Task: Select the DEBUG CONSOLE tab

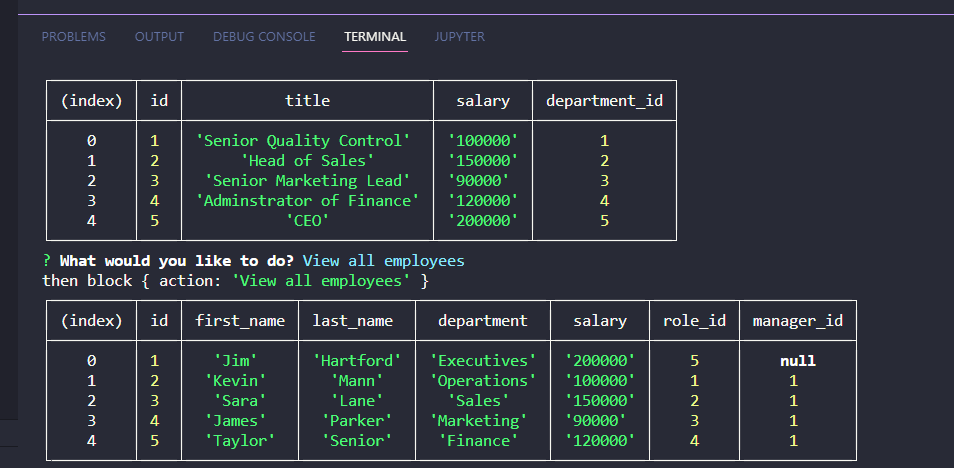Action: pyautogui.click(x=264, y=37)
